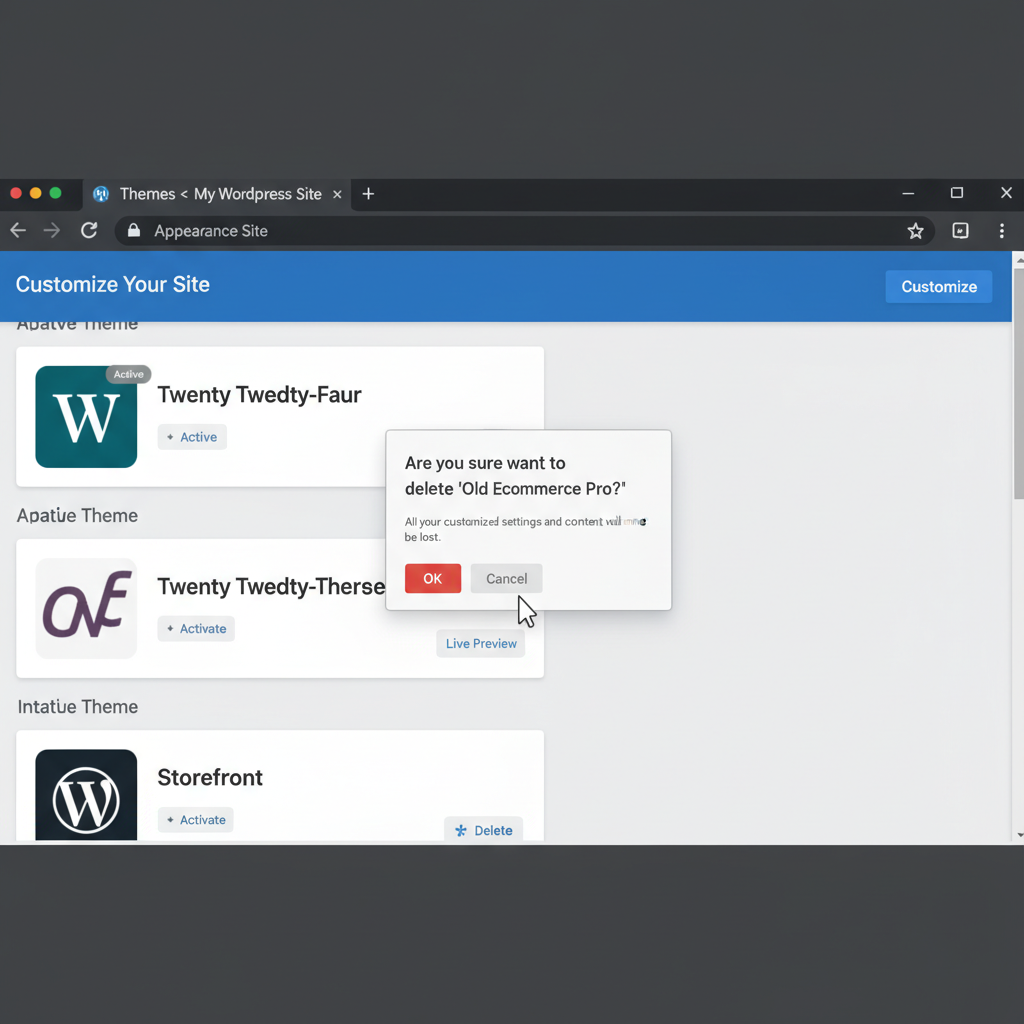Switch to the Themes My Wordpress Site tab
1024x1024 pixels.
pos(220,194)
